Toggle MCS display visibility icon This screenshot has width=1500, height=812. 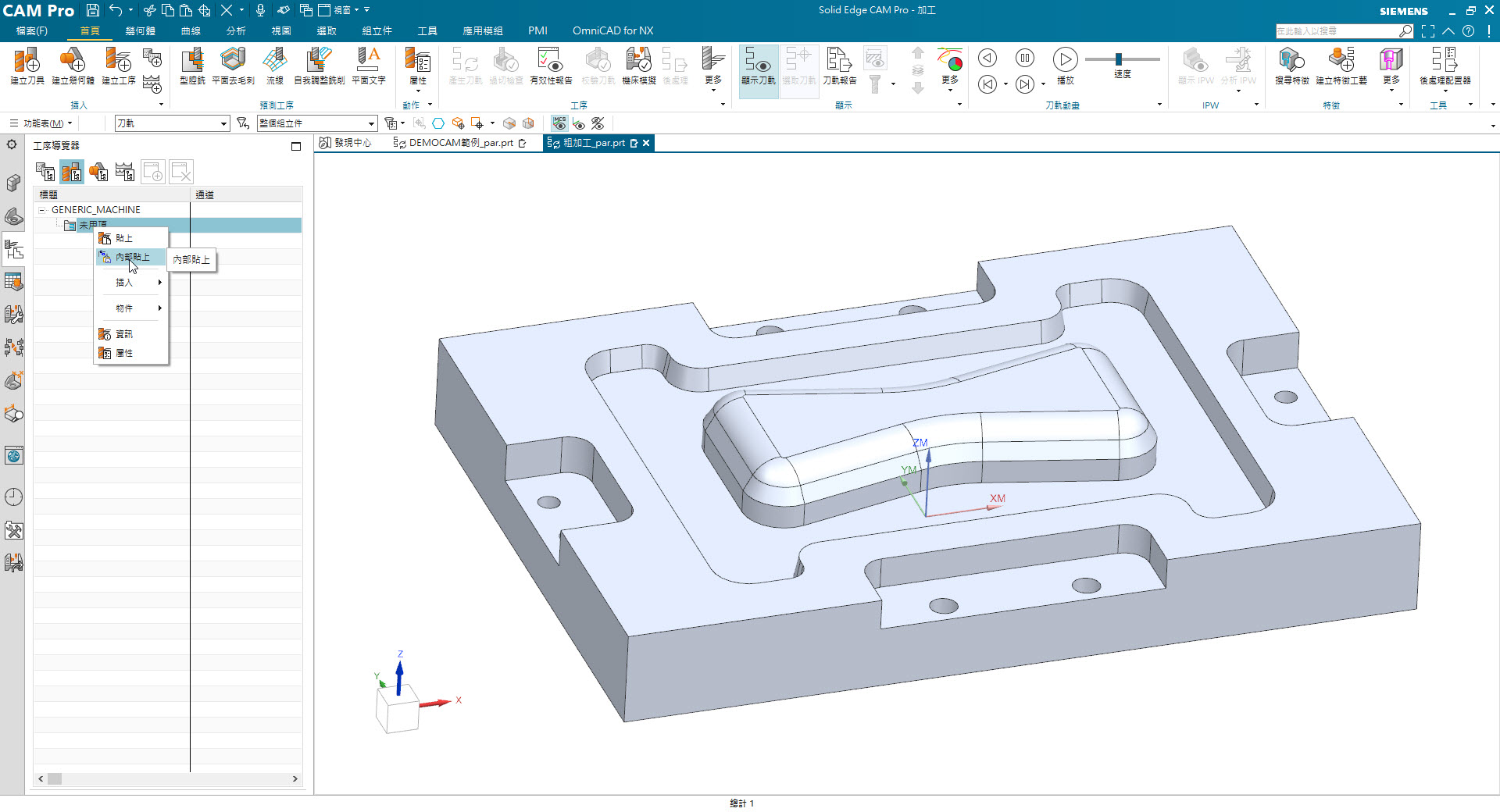559,123
